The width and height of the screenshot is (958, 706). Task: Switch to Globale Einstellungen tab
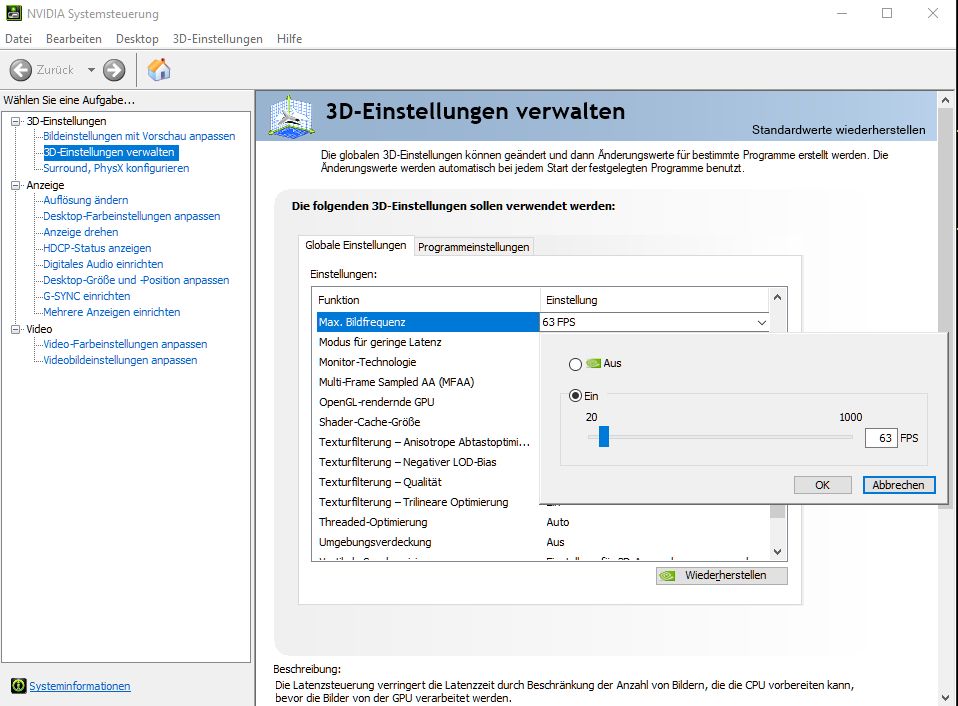pos(356,245)
